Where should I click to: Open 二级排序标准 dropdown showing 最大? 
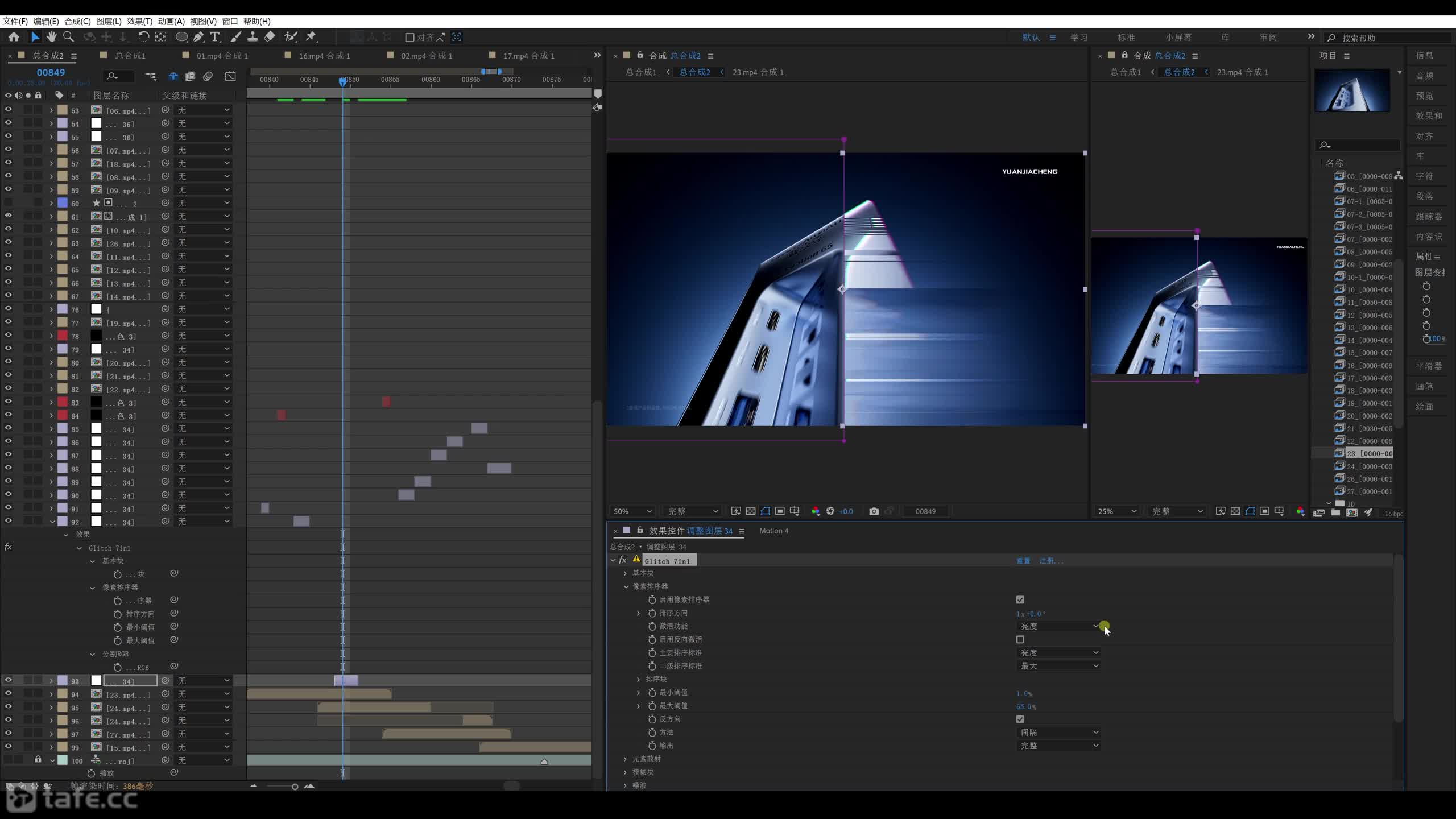1058,666
